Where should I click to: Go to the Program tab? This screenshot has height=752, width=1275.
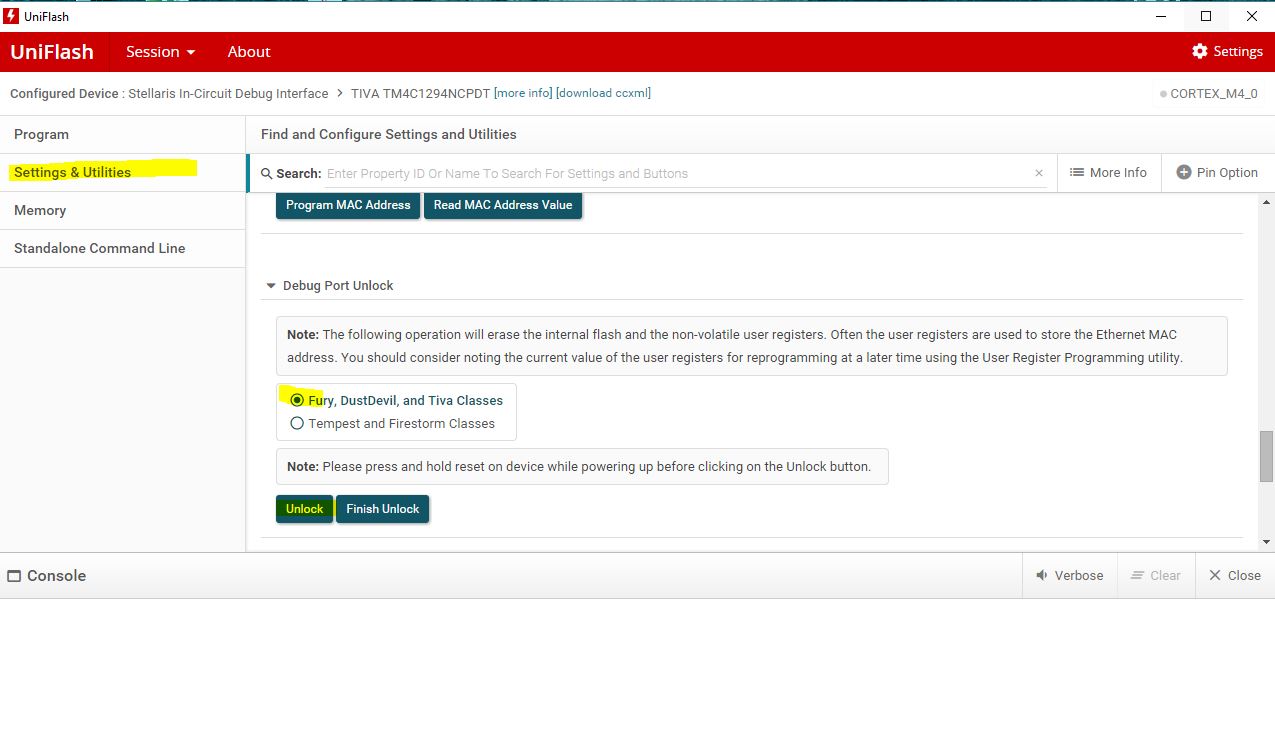[x=123, y=134]
